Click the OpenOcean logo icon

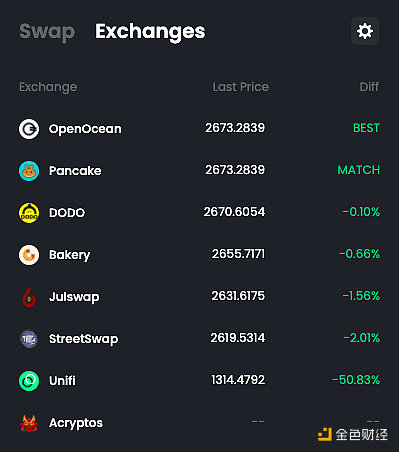point(29,129)
